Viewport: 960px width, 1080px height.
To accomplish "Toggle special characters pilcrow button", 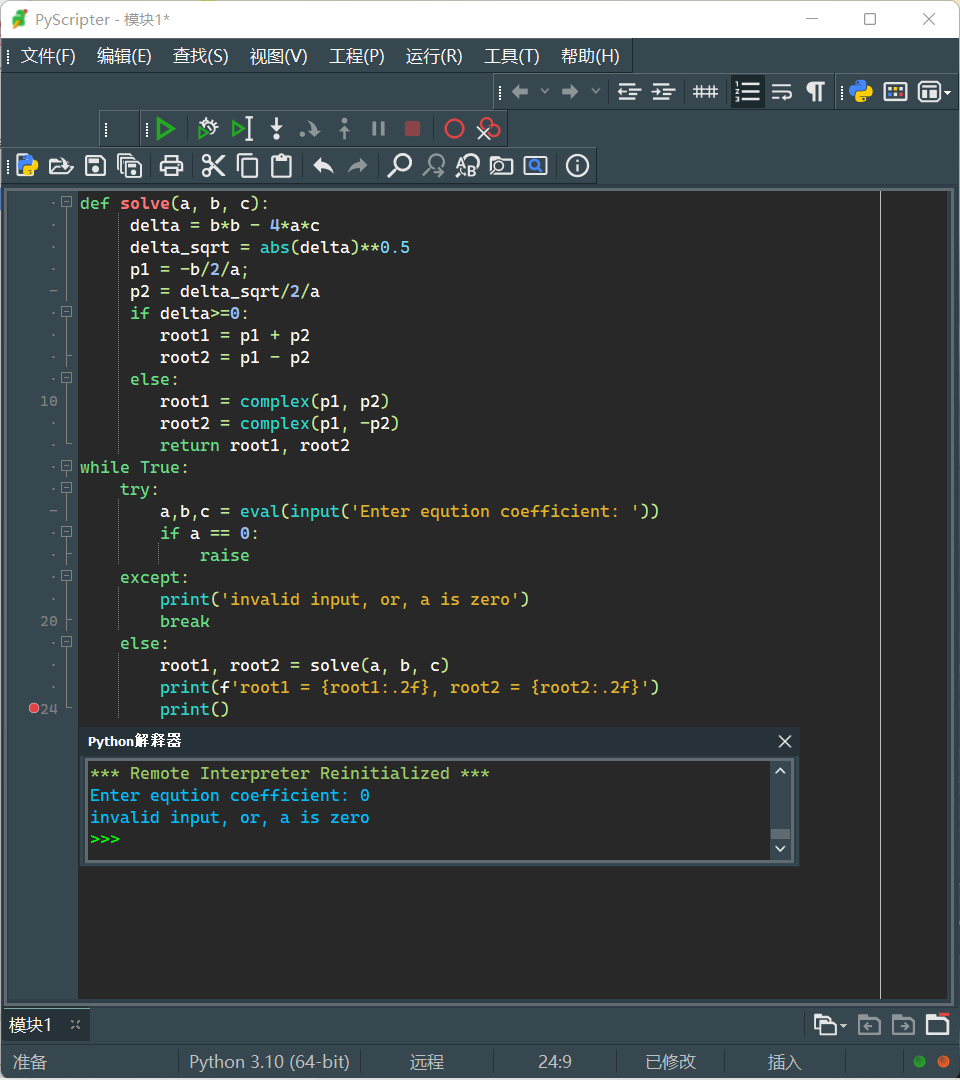I will [x=816, y=92].
